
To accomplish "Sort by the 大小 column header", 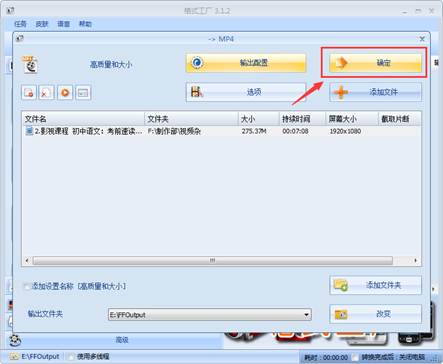I will 259,119.
